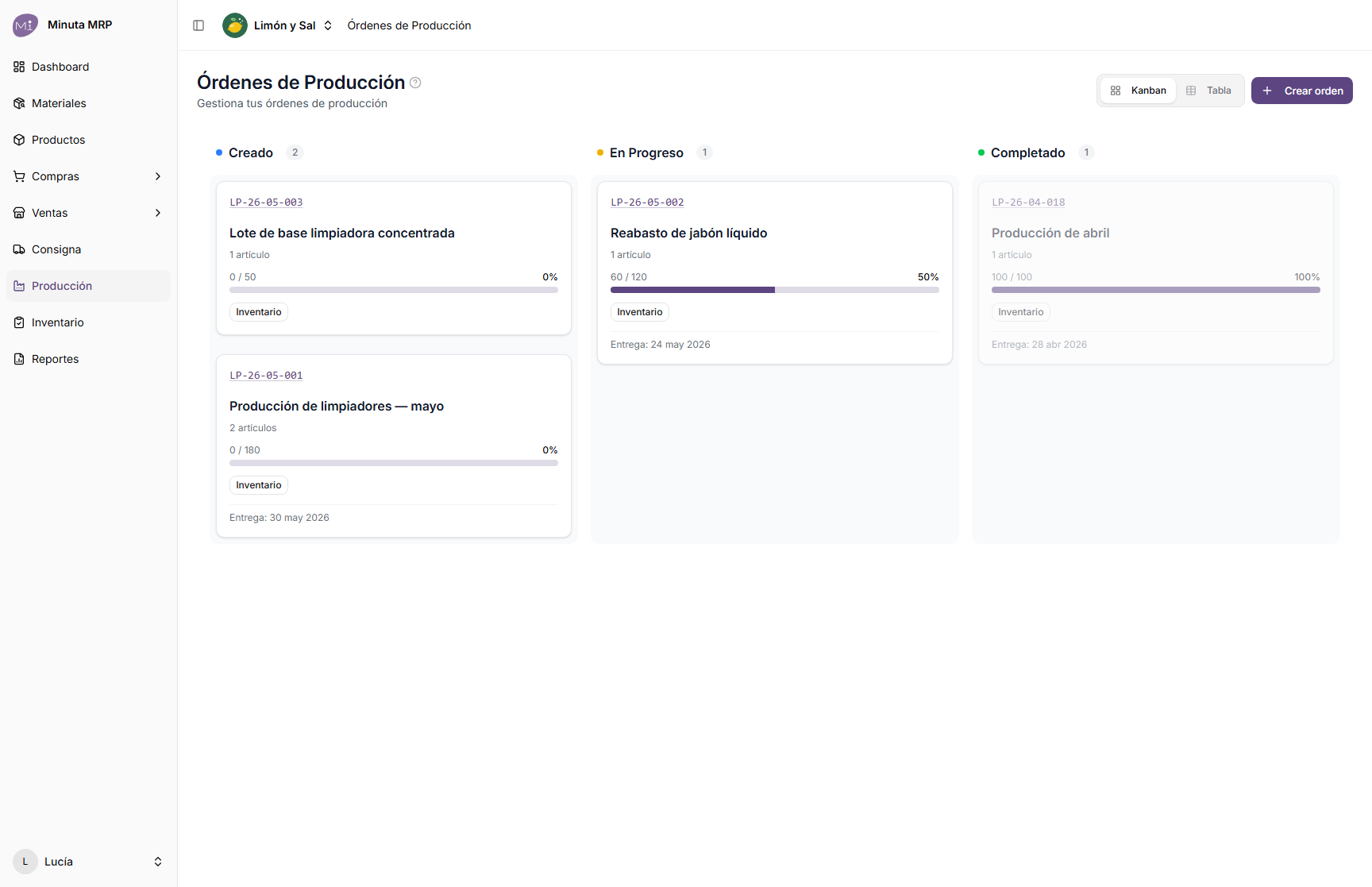Open the Reabasto de jabón líquido card
Image resolution: width=1372 pixels, height=887 pixels.
(x=775, y=273)
